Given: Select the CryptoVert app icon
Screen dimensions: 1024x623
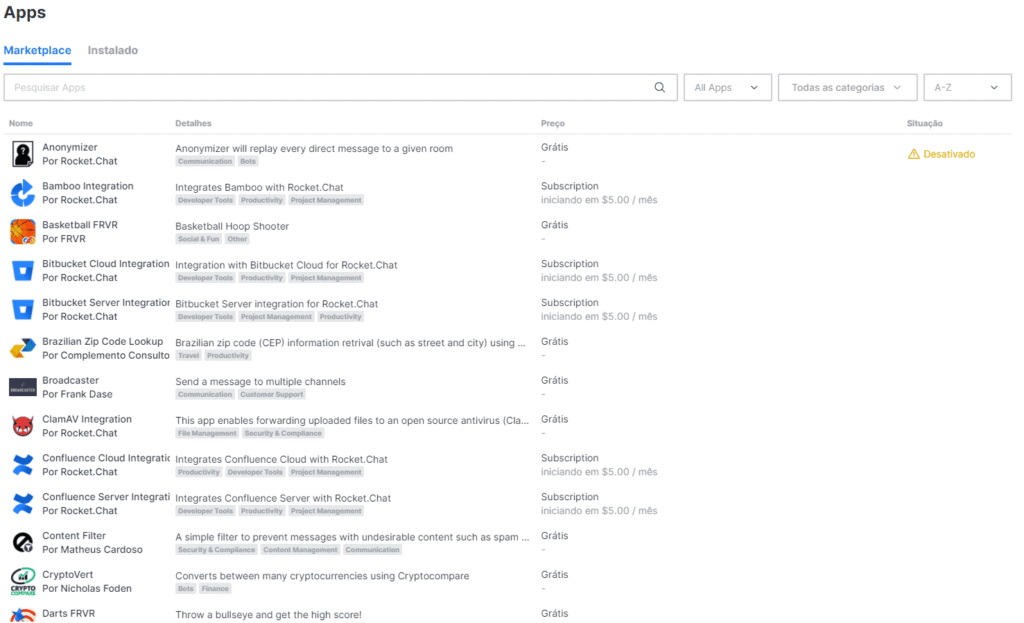Looking at the screenshot, I should (23, 581).
